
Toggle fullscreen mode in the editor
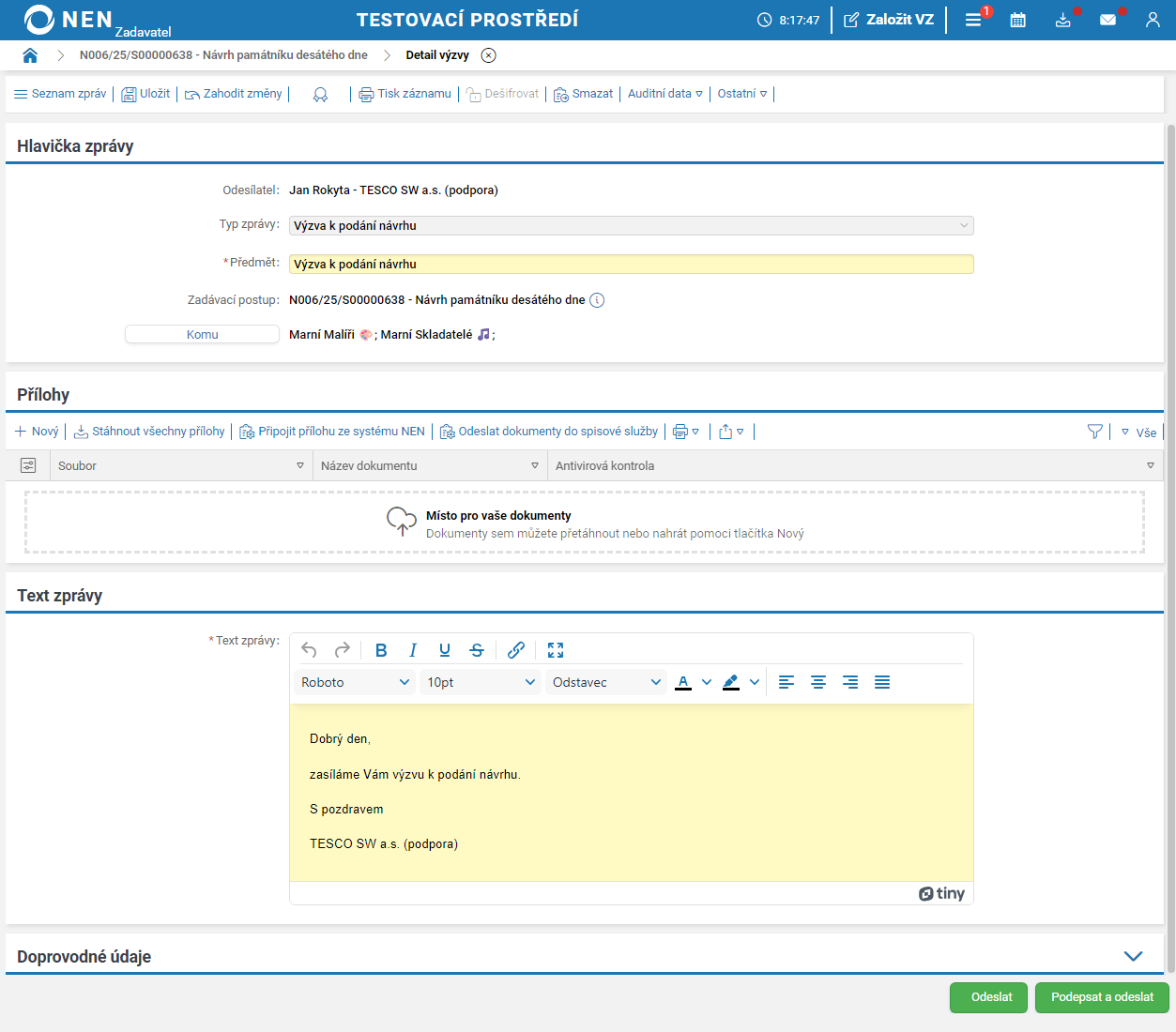click(556, 650)
